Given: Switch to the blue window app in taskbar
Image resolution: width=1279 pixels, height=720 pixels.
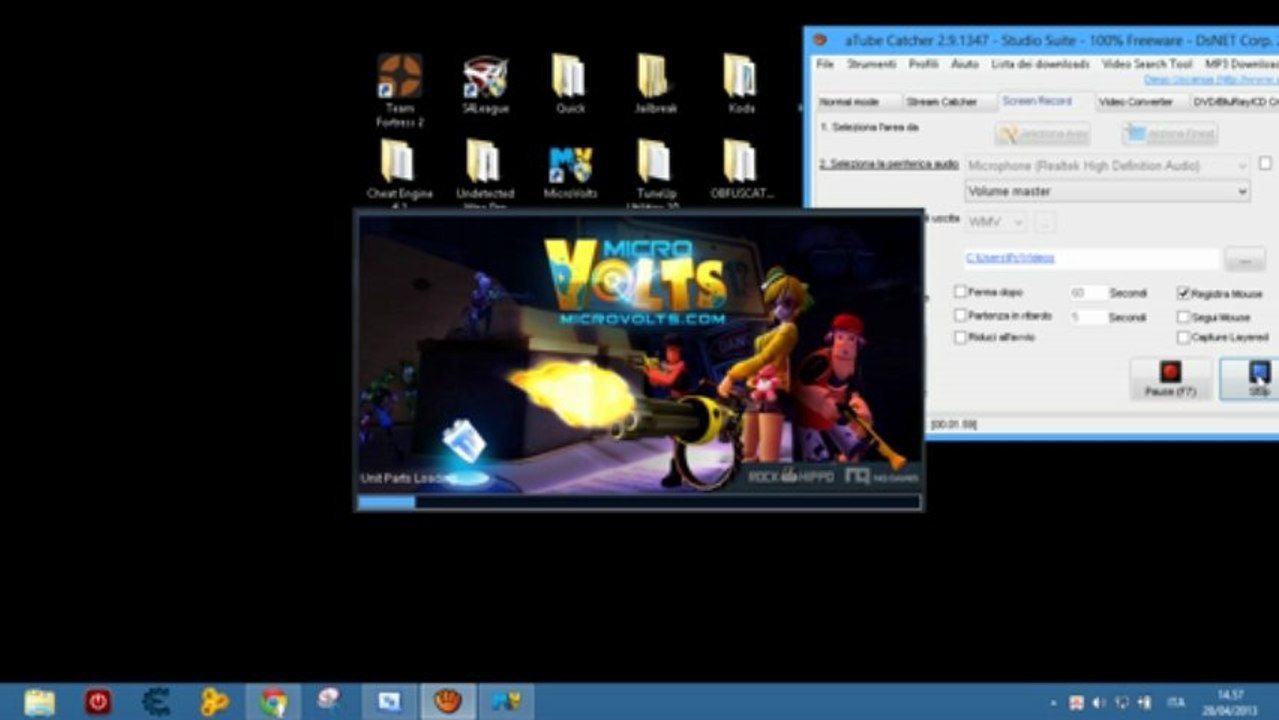Looking at the screenshot, I should pos(389,702).
